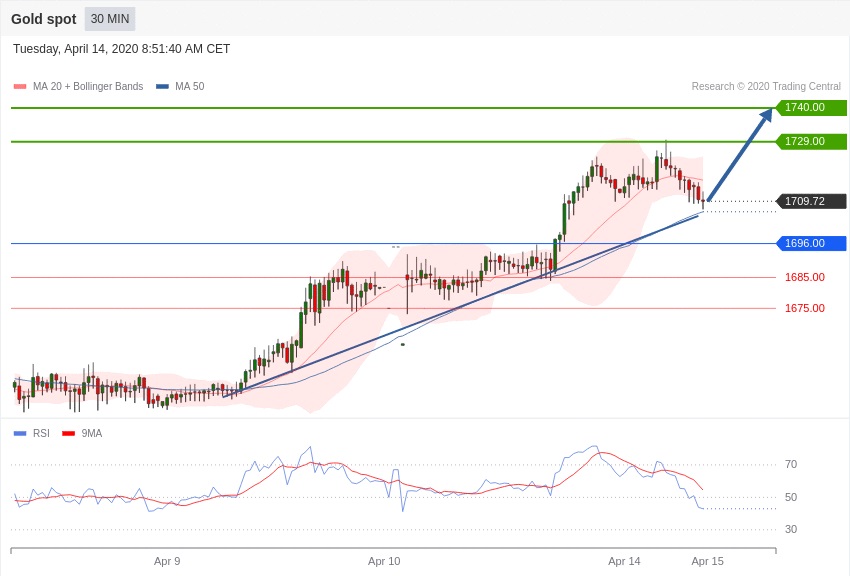Click the Gold spot chart title
850x576 pixels.
point(44,19)
